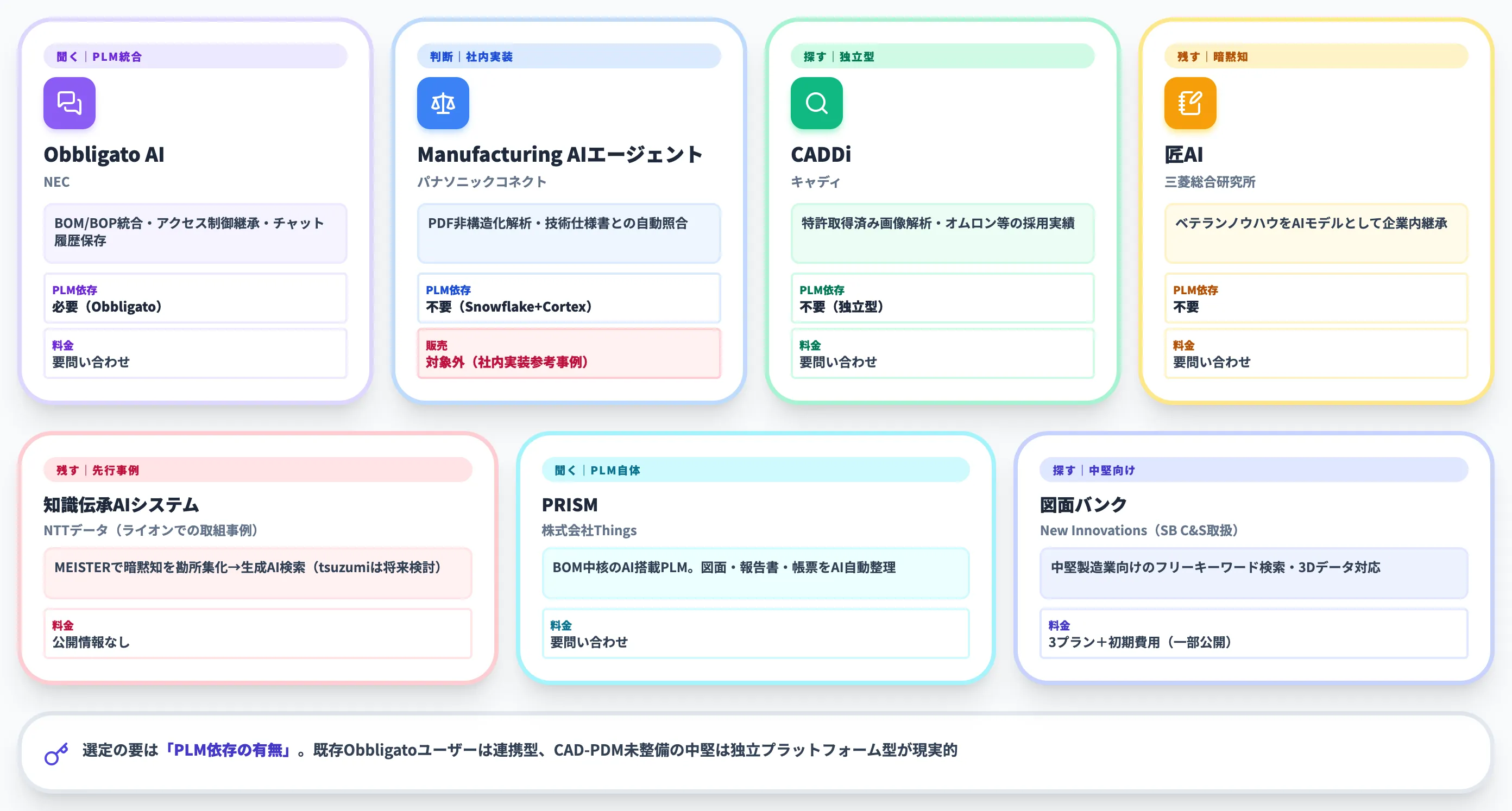This screenshot has height=811, width=1512.
Task: Click the CADDi title
Action: (x=821, y=154)
